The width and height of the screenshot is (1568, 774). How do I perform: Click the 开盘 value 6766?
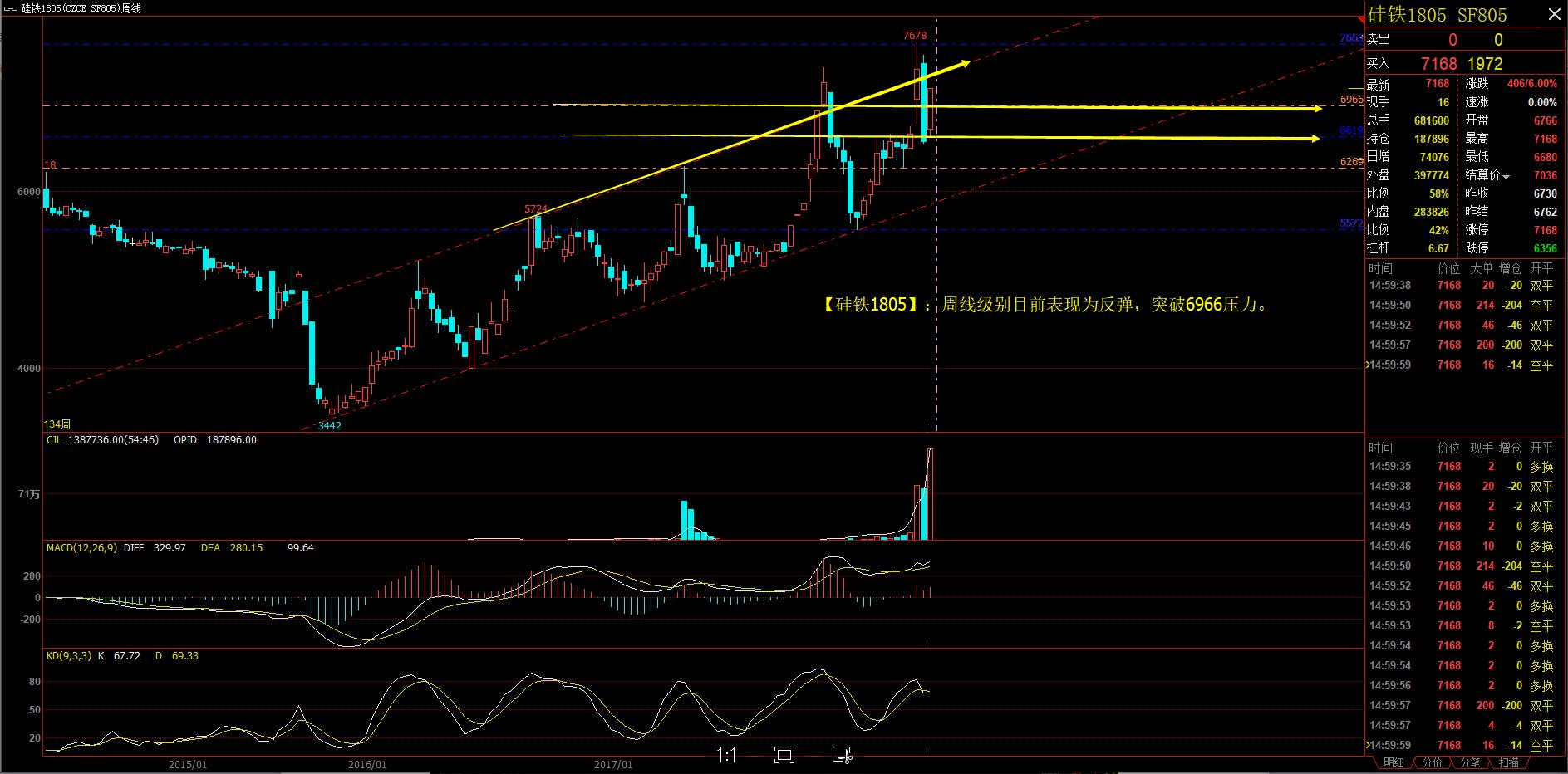coord(1546,120)
